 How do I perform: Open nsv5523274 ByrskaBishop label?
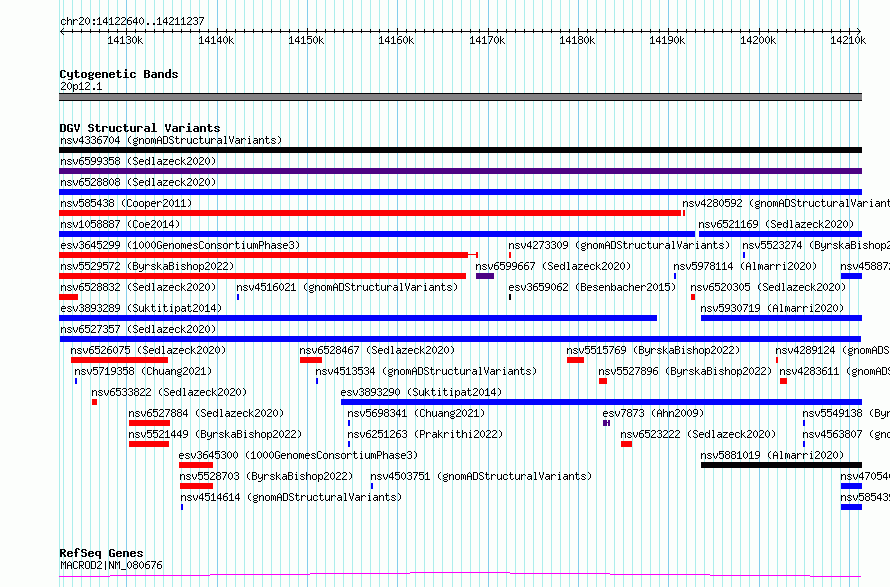click(816, 245)
